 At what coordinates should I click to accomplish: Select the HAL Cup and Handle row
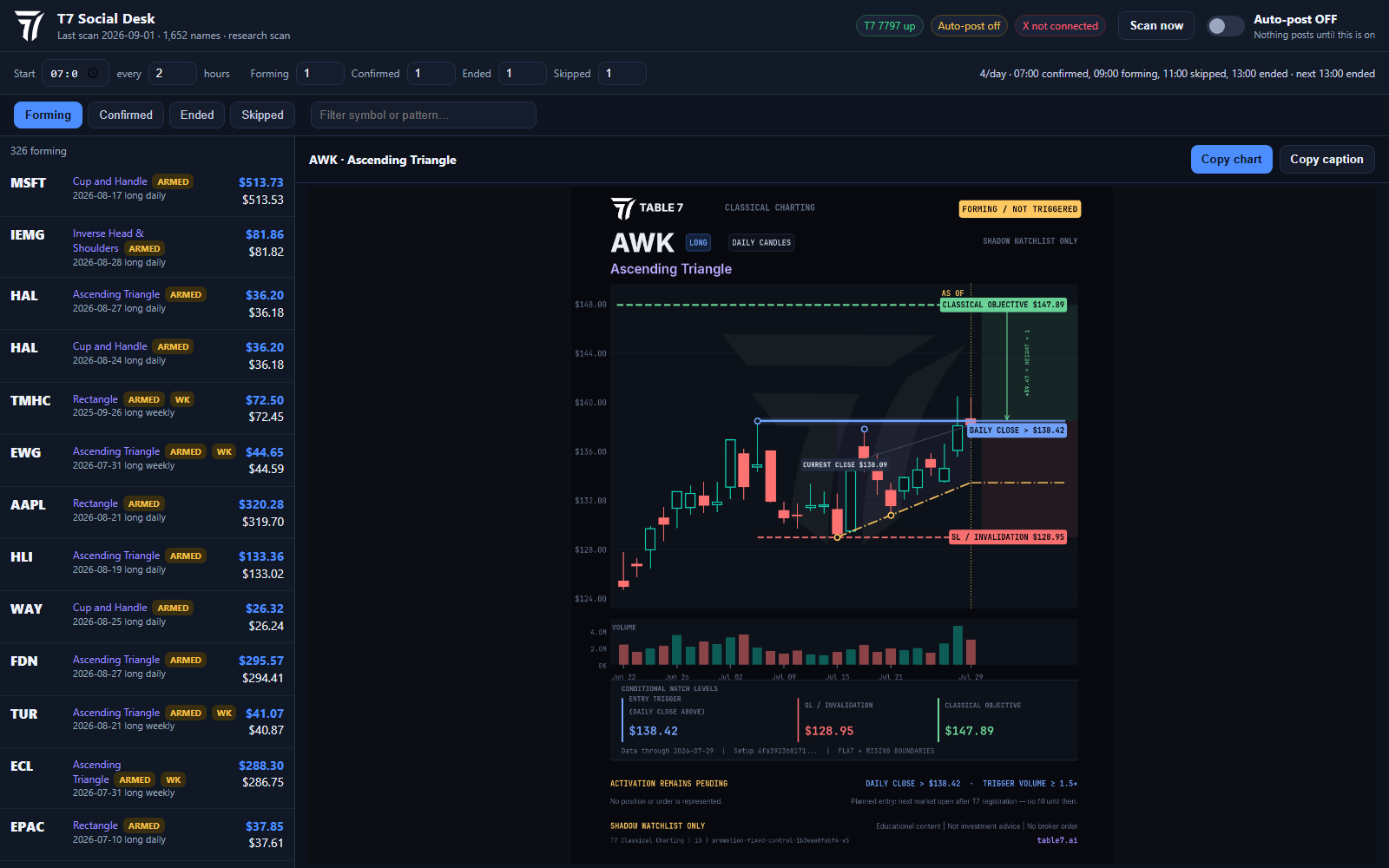click(147, 356)
